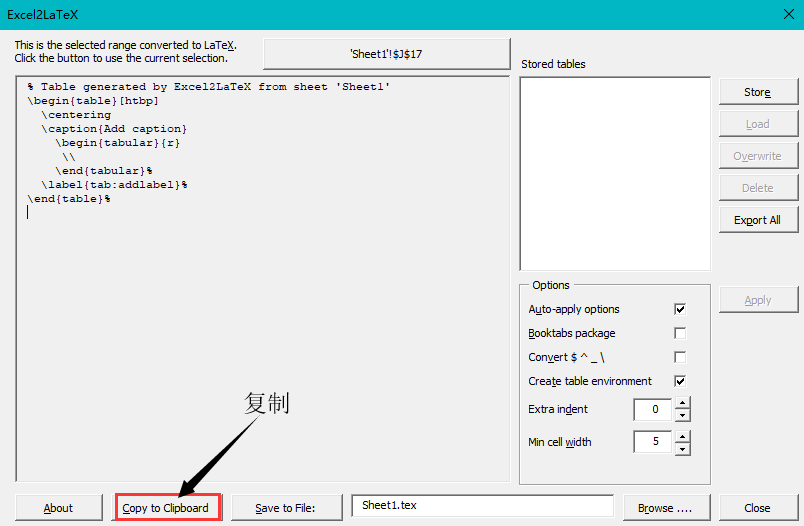Enable the Booktabs package checkbox
The width and height of the screenshot is (804, 526).
[x=680, y=333]
